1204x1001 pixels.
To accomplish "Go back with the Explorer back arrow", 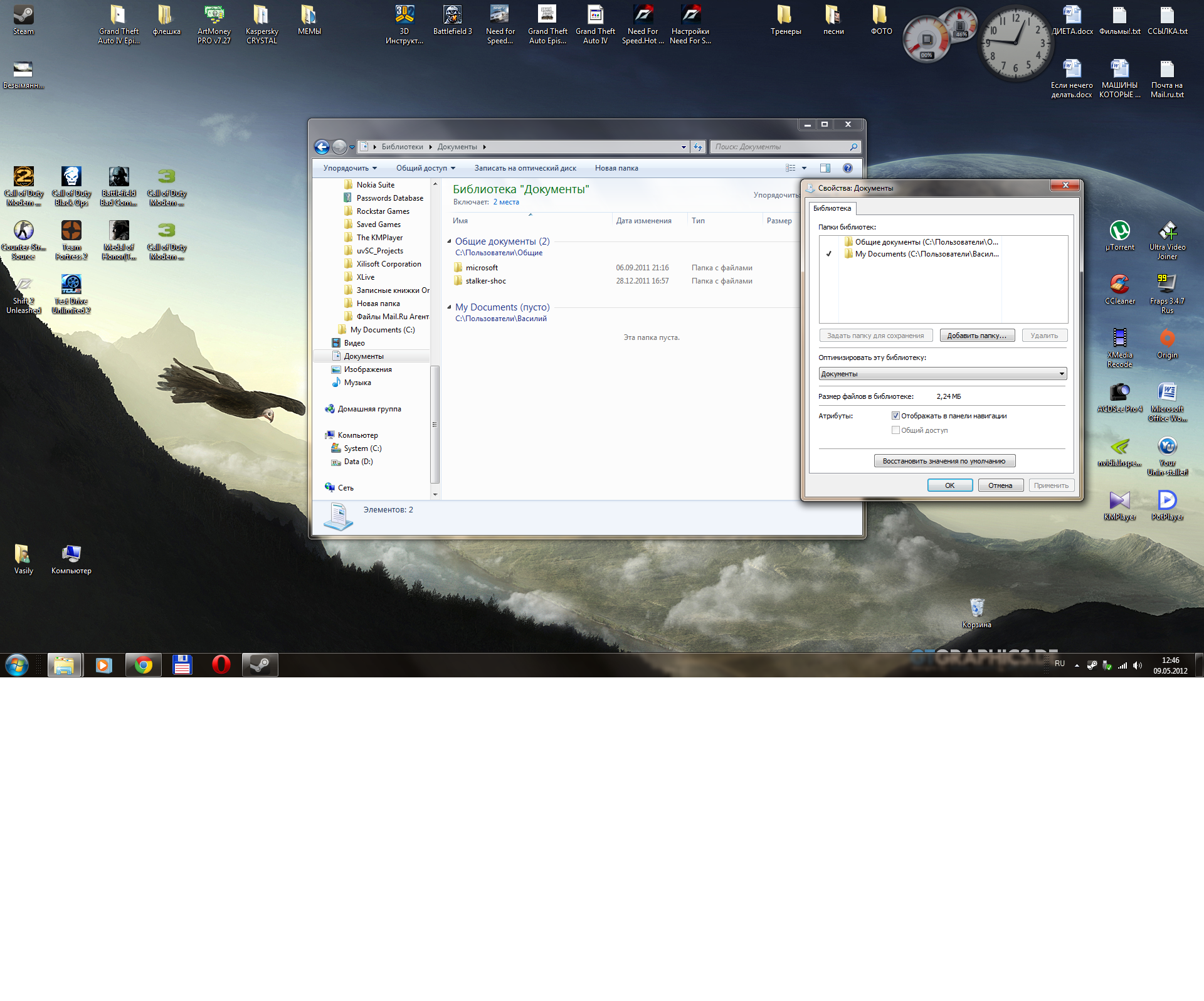I will tap(322, 147).
